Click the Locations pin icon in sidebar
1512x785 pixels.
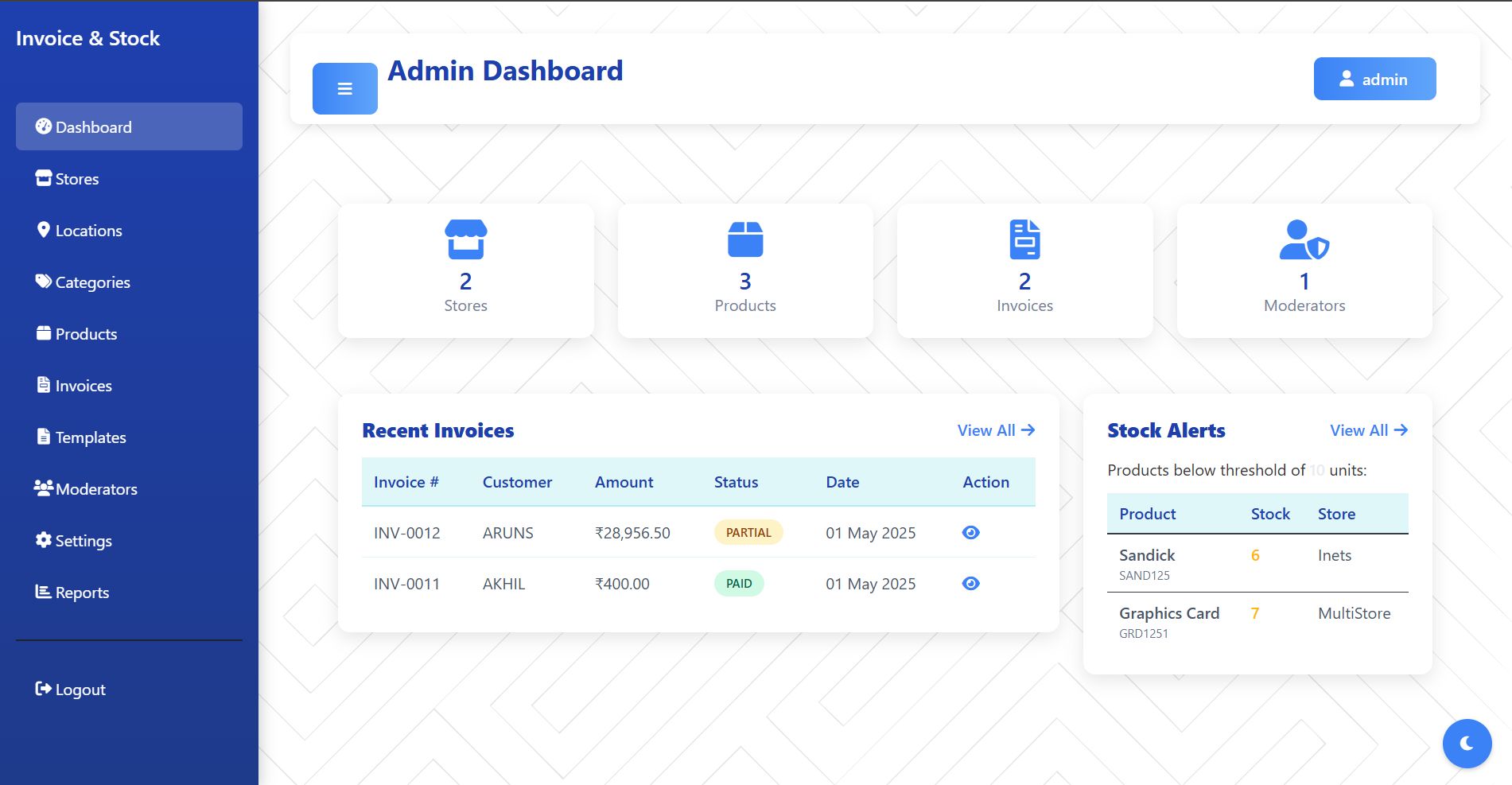click(x=44, y=229)
